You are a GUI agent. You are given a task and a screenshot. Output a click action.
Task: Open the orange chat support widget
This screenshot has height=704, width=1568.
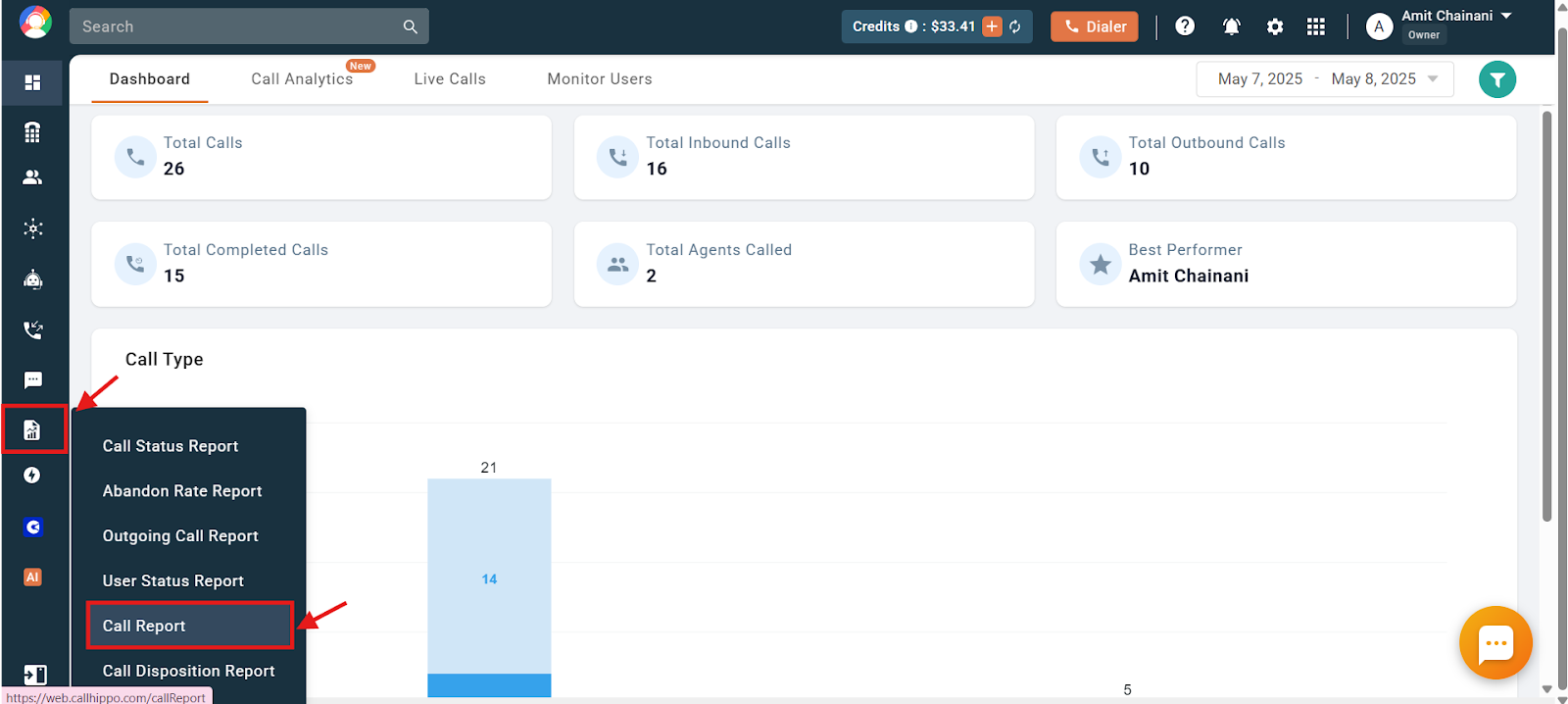pyautogui.click(x=1495, y=643)
